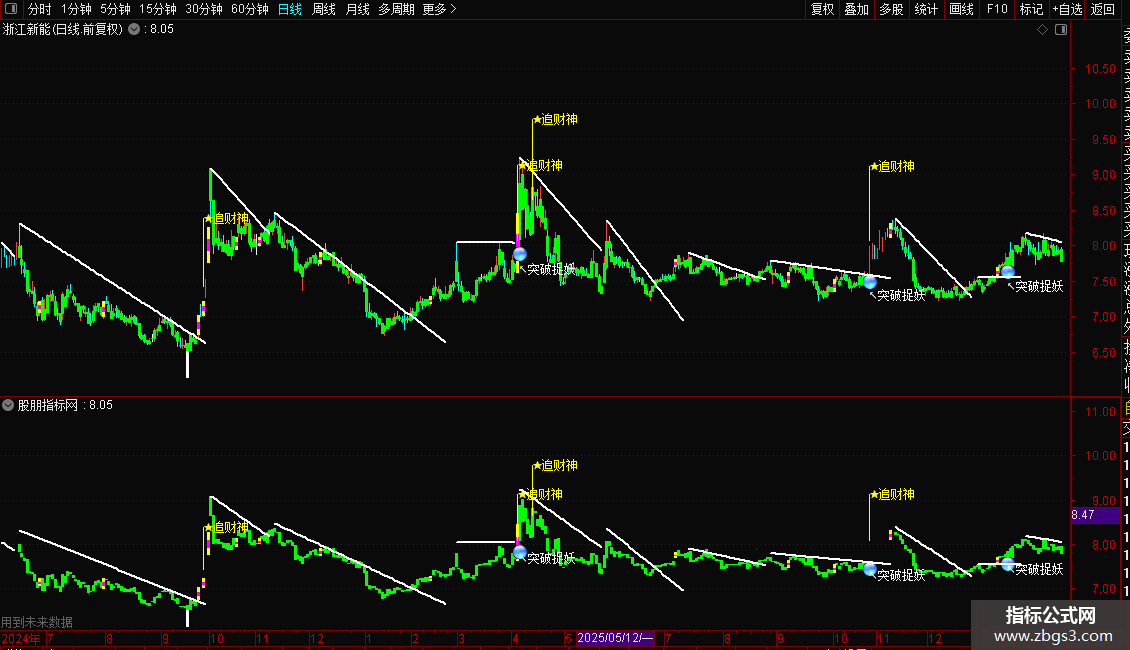Screen dimensions: 1130x650
Task: Click the highest 追财神 star in lower panel
Action: (x=555, y=466)
